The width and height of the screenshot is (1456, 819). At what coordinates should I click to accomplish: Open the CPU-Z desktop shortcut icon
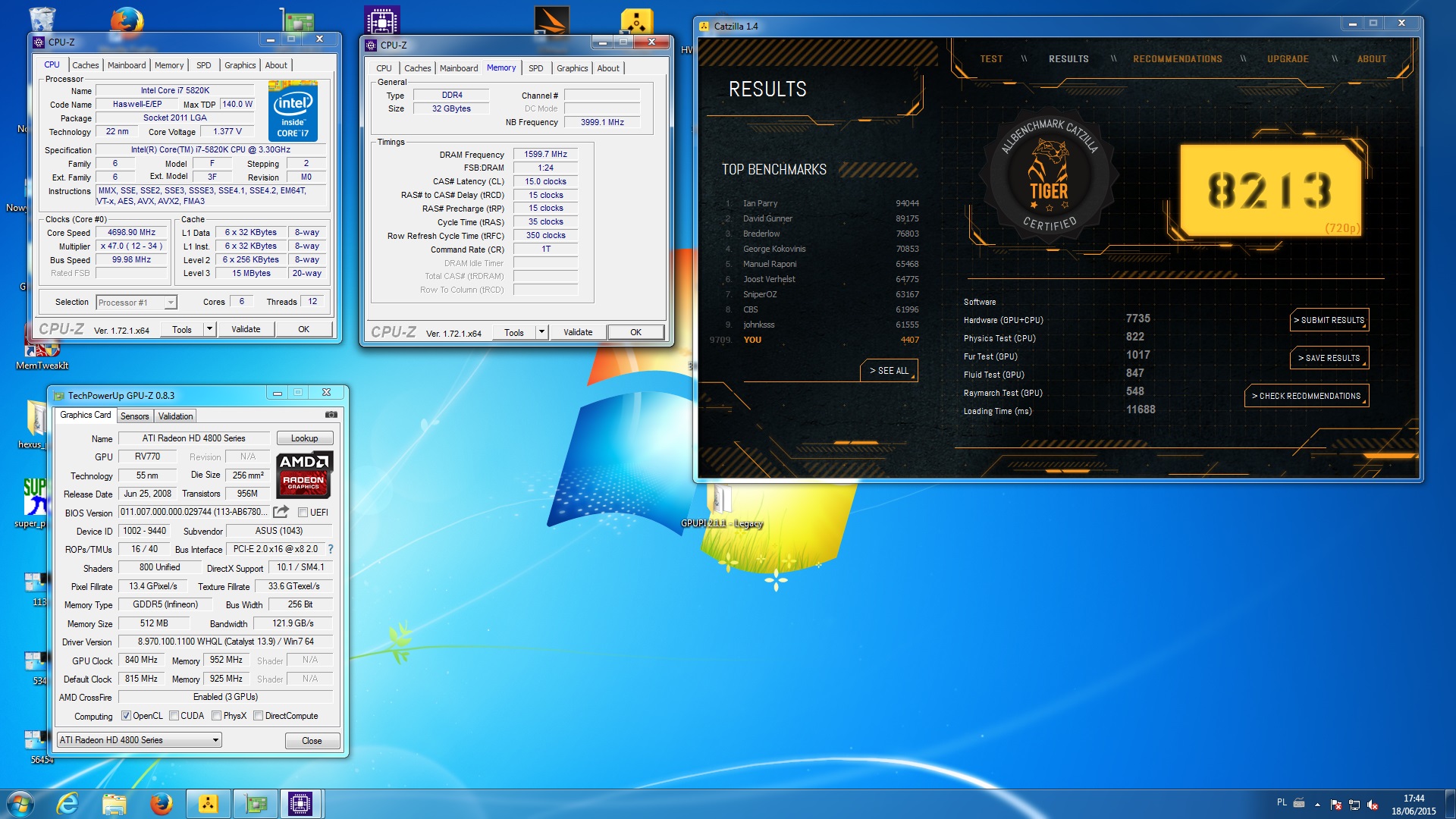click(x=382, y=20)
